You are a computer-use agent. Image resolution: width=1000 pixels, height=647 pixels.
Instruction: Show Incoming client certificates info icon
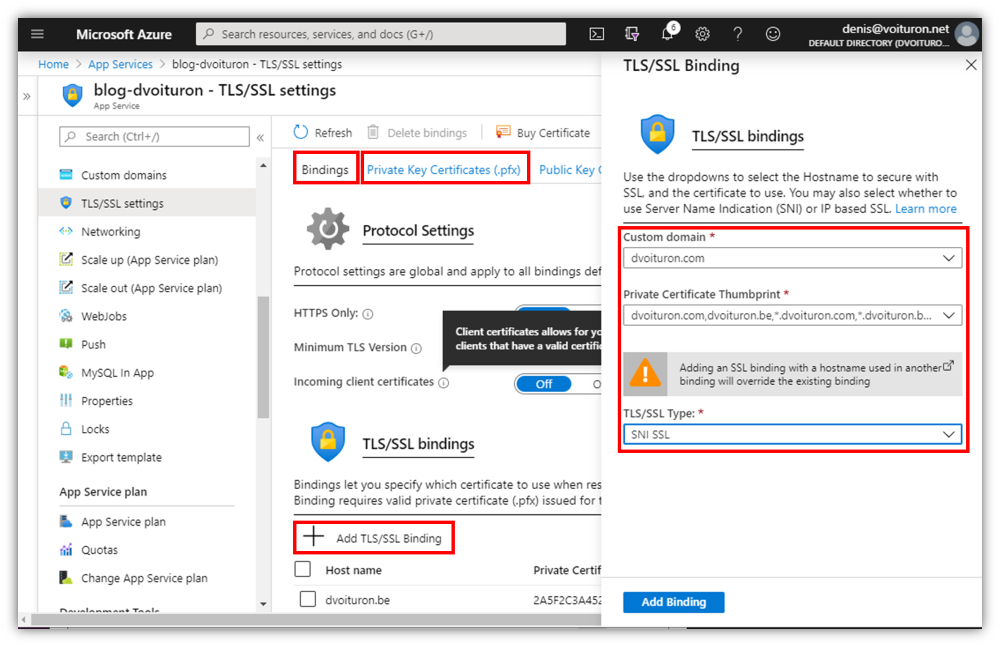pos(444,382)
